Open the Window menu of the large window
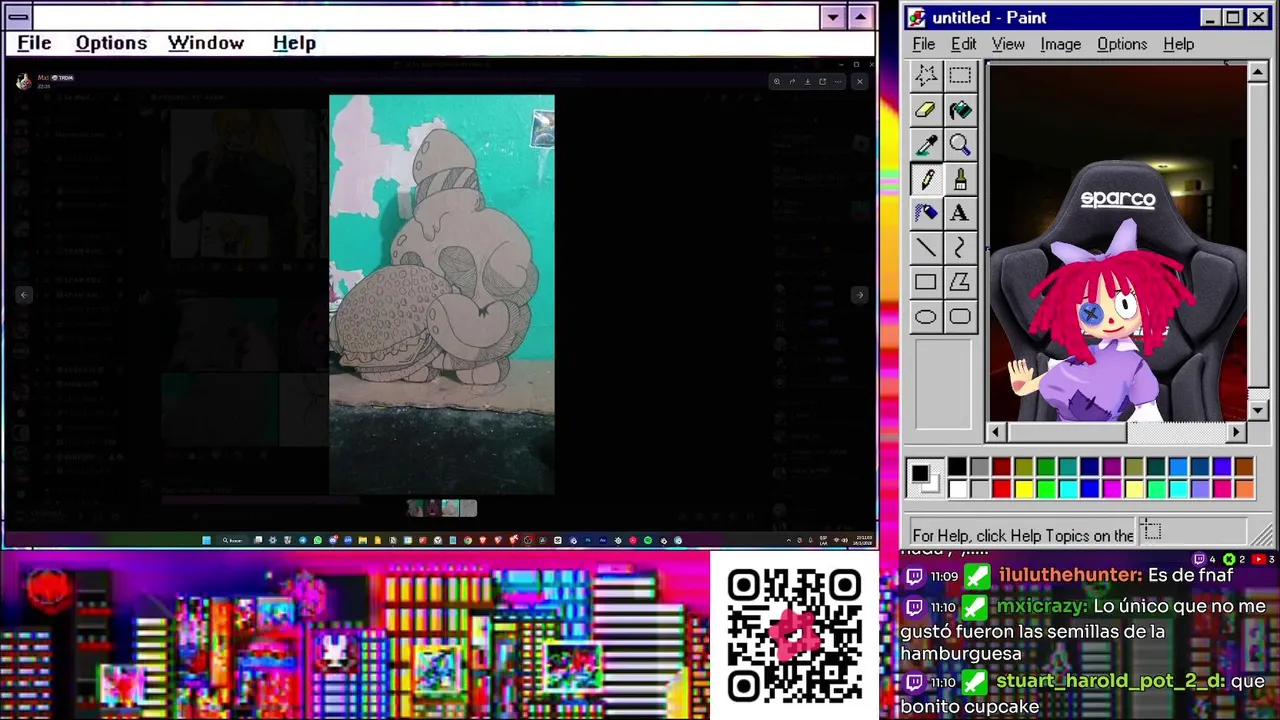This screenshot has height=720, width=1280. [206, 43]
